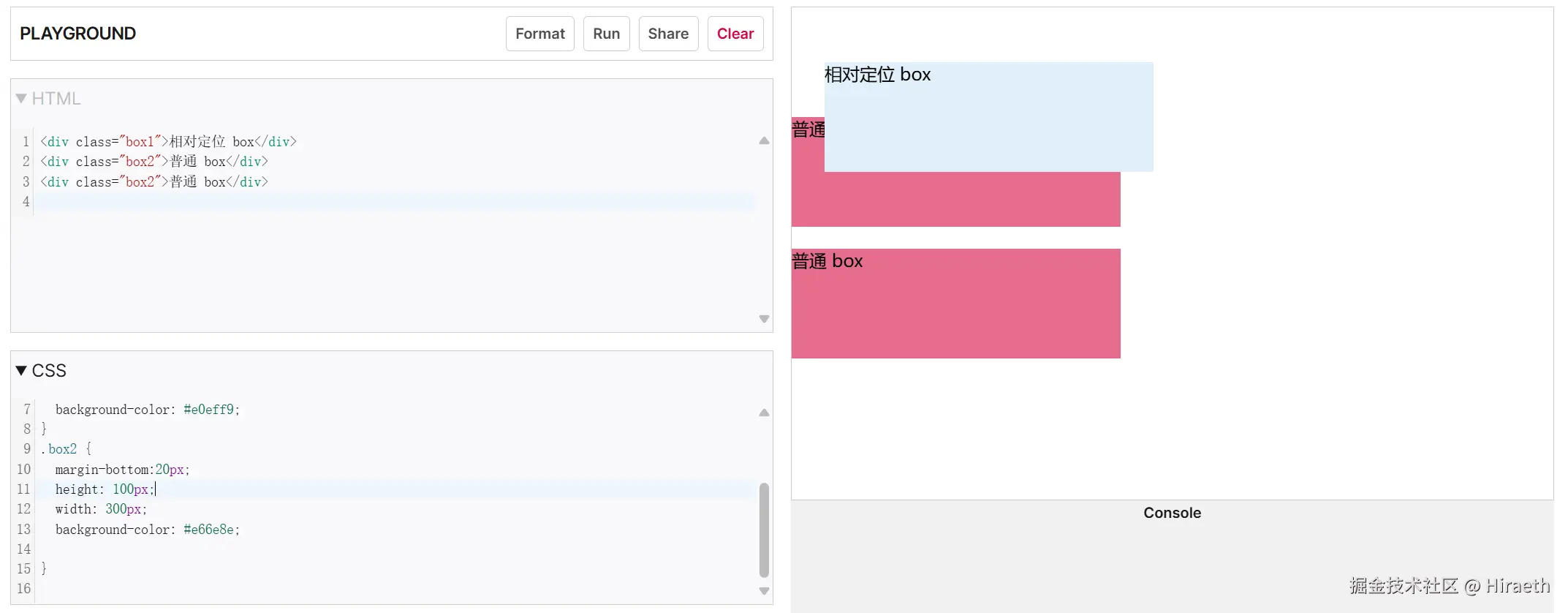
Task: Clear the playground editor
Action: click(735, 34)
